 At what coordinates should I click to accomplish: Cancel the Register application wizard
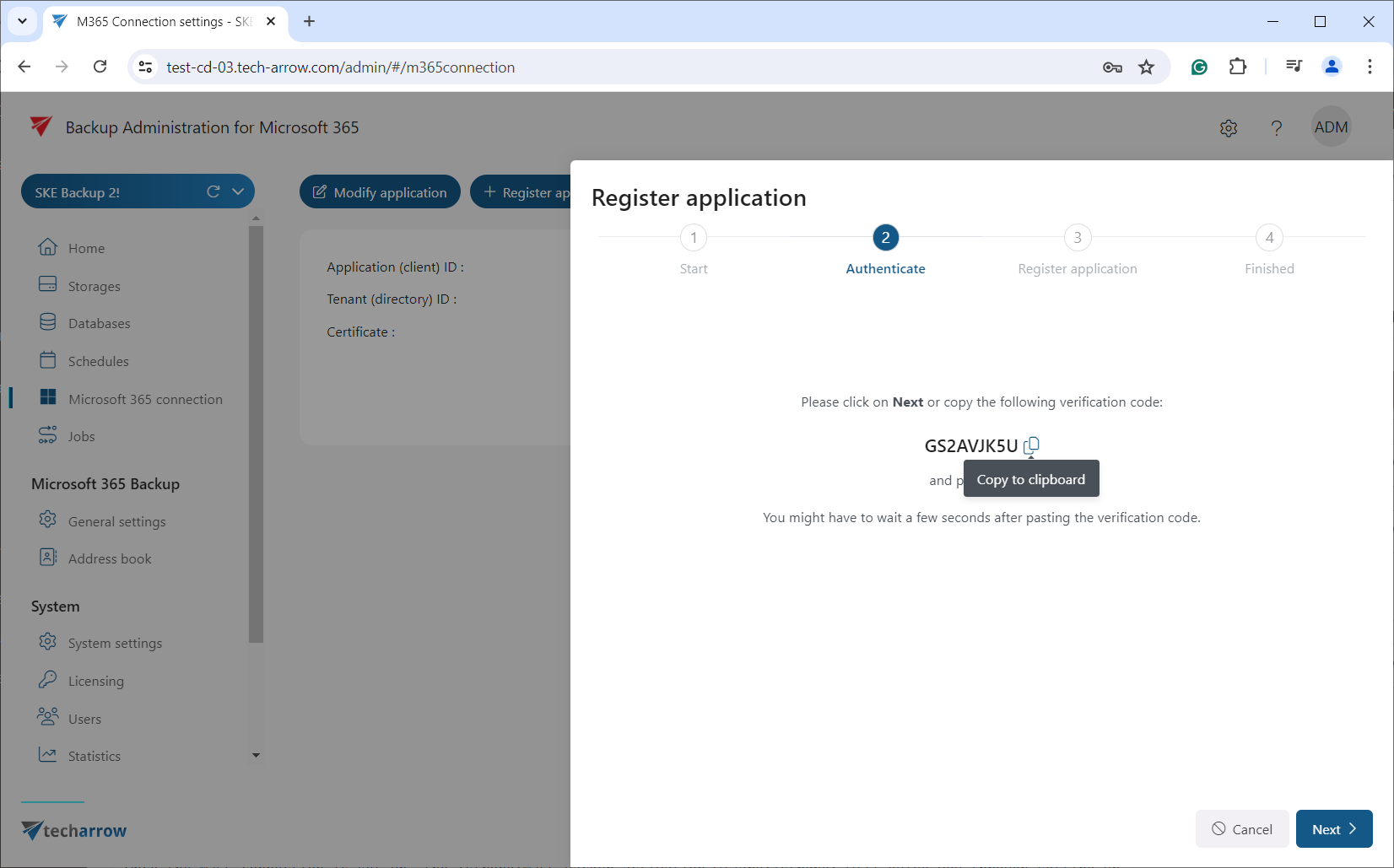pyautogui.click(x=1242, y=829)
